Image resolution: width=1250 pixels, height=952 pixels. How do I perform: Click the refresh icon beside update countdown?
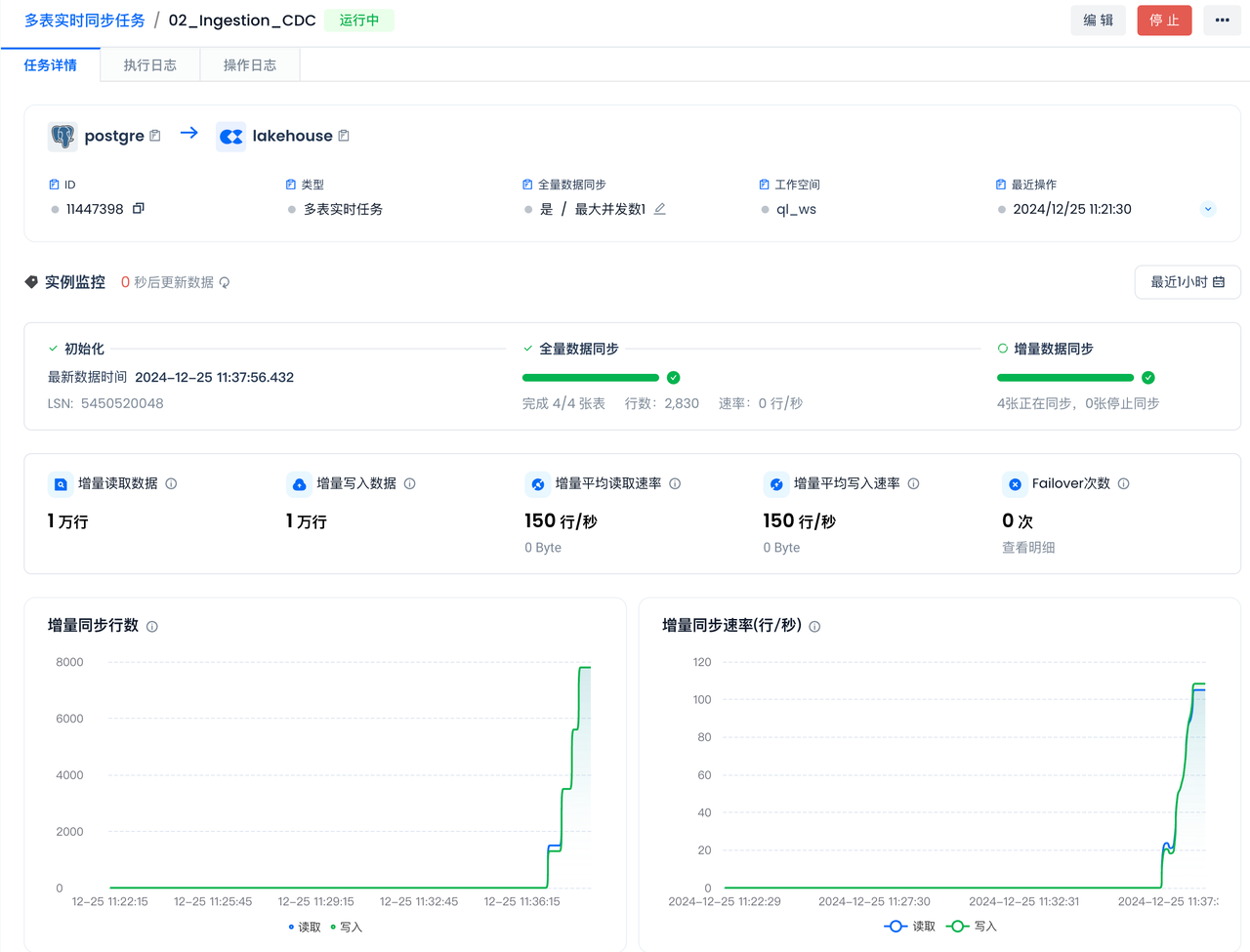pos(225,282)
